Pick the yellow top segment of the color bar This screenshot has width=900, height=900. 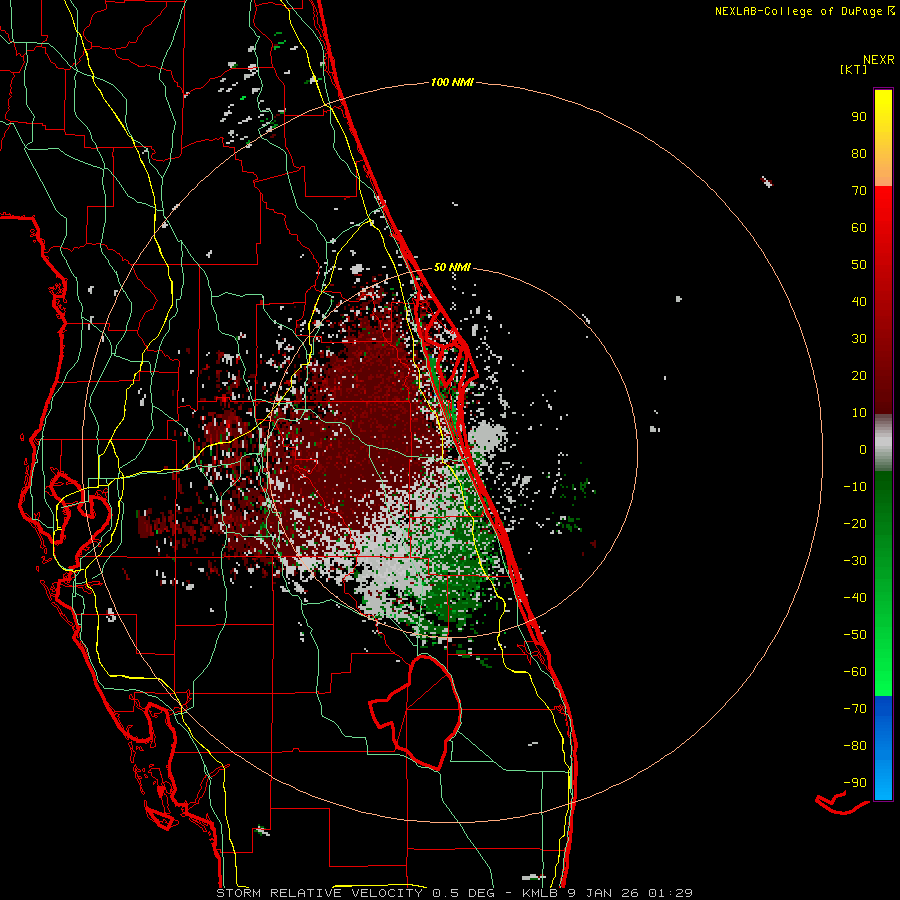click(x=883, y=138)
